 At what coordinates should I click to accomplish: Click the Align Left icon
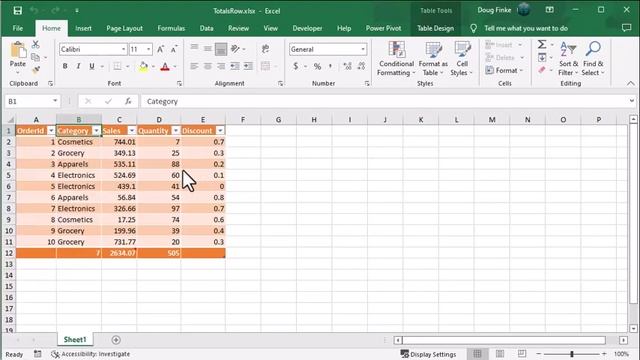tap(194, 66)
